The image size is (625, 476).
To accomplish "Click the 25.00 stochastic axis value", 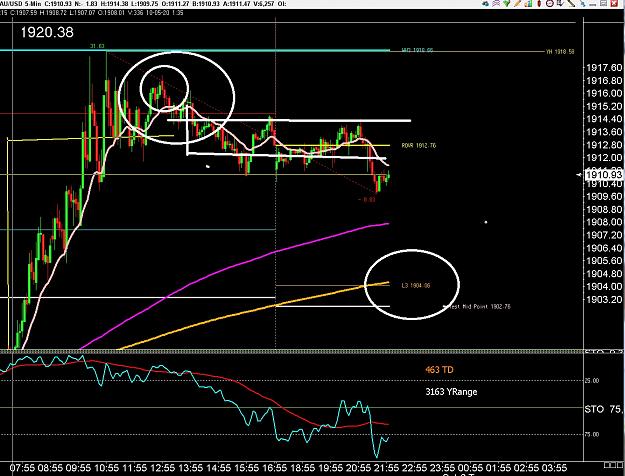I will pyautogui.click(x=592, y=381).
